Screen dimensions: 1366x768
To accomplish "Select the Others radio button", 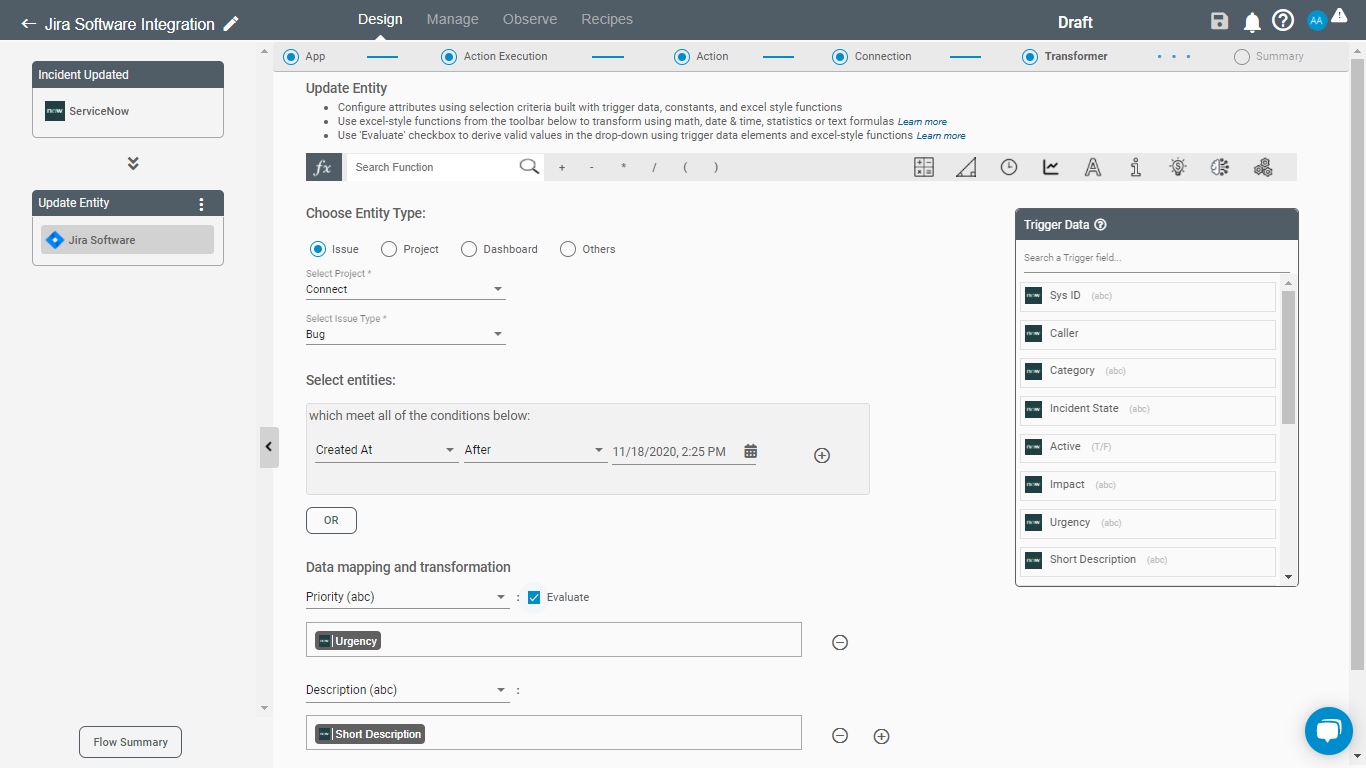I will pos(568,249).
